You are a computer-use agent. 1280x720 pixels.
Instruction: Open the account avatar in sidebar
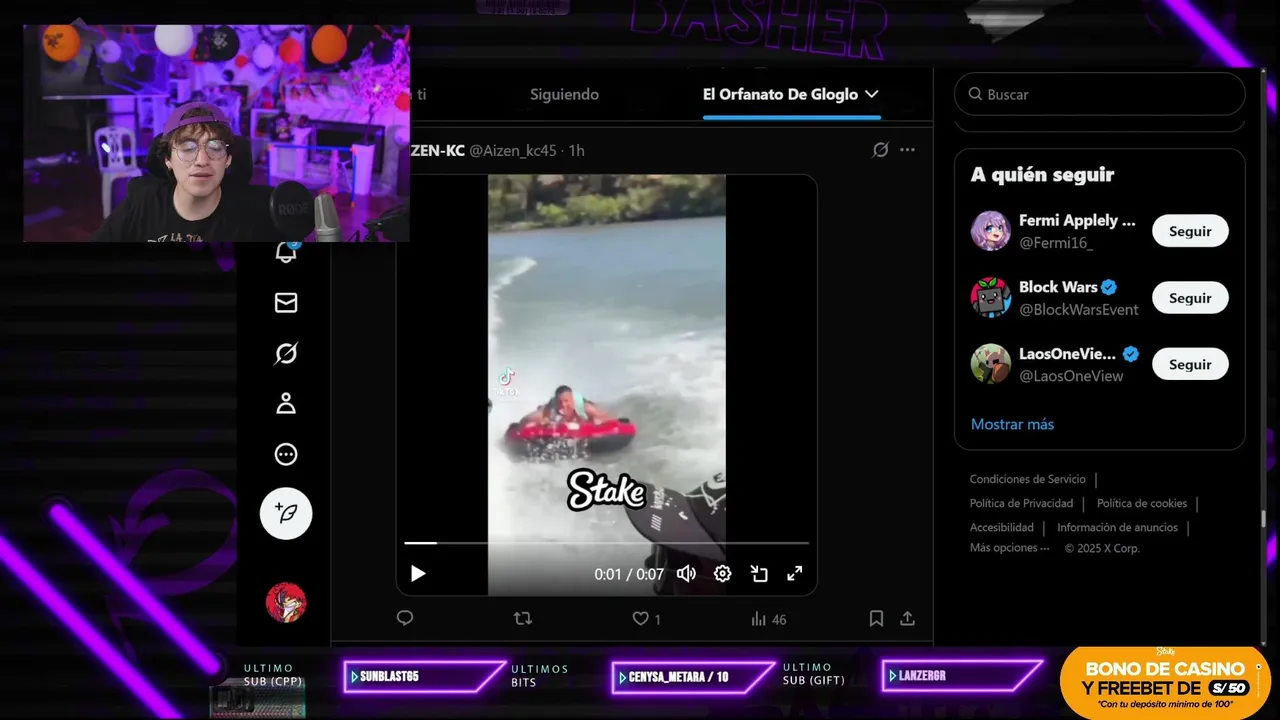286,602
